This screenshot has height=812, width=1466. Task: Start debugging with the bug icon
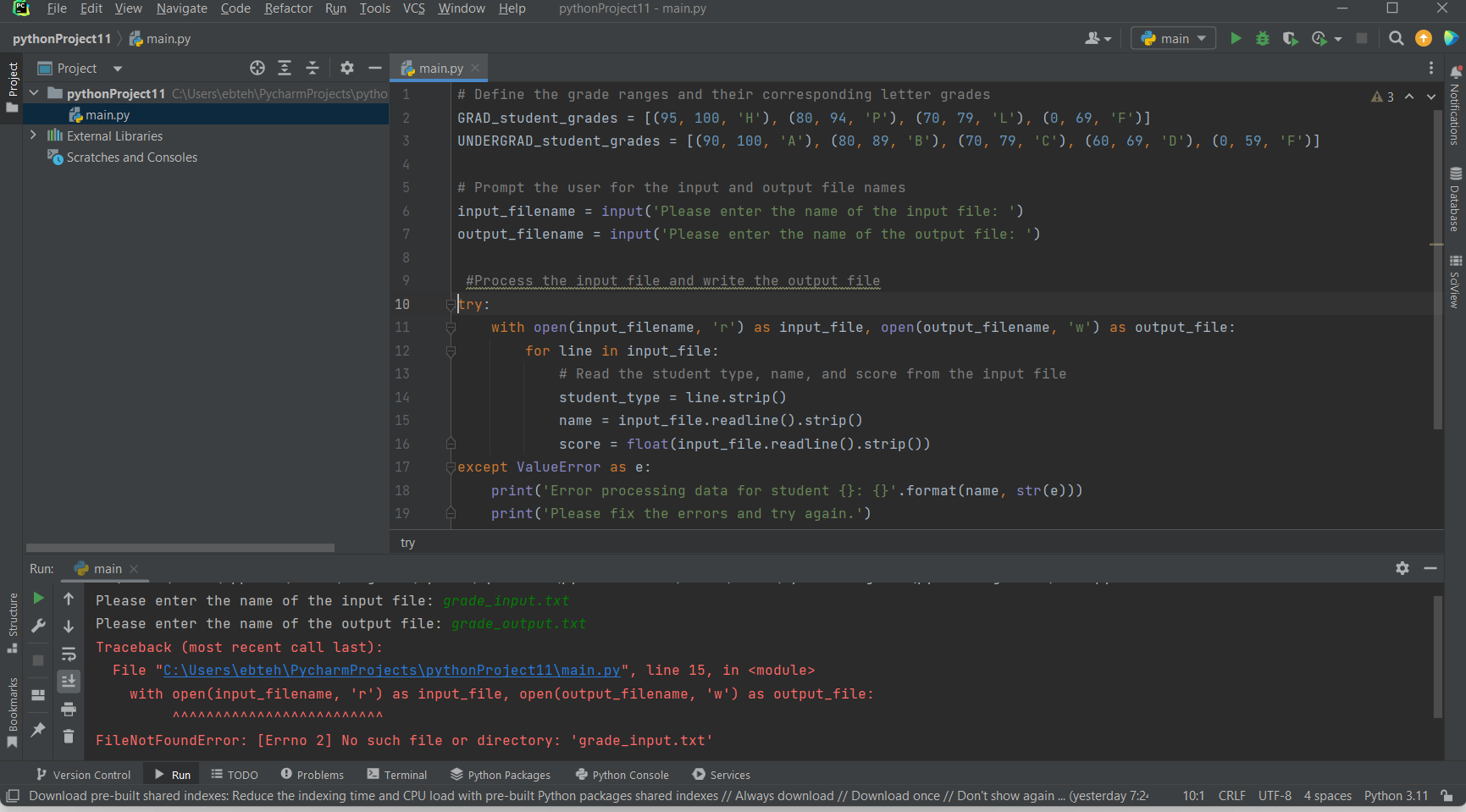[1263, 38]
